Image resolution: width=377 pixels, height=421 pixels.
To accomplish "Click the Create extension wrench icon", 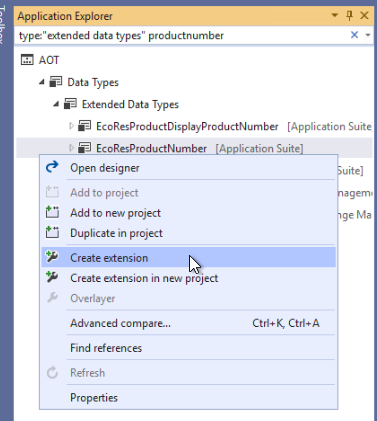I will (x=52, y=257).
